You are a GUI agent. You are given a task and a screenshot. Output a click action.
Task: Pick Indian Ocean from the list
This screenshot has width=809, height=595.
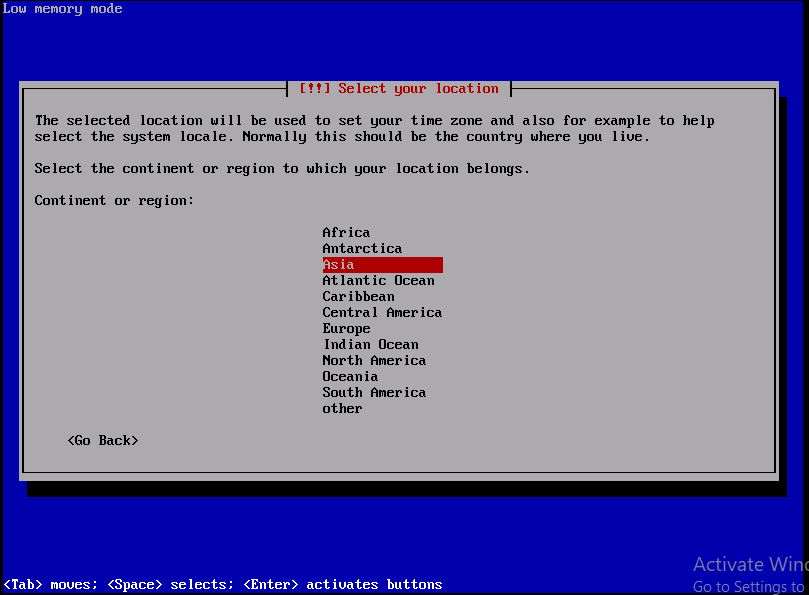pos(370,345)
